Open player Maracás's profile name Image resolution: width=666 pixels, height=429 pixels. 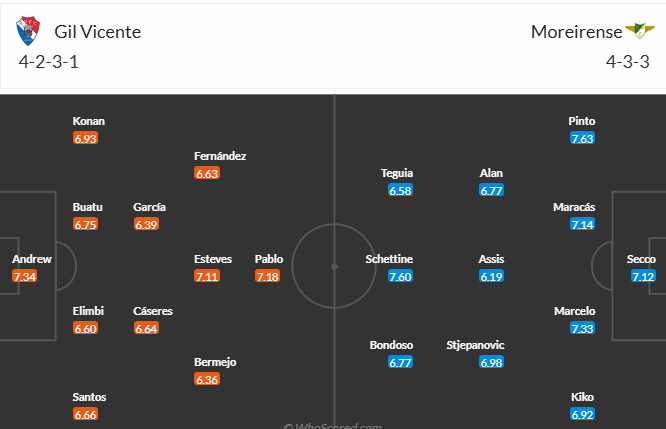pyautogui.click(x=574, y=207)
